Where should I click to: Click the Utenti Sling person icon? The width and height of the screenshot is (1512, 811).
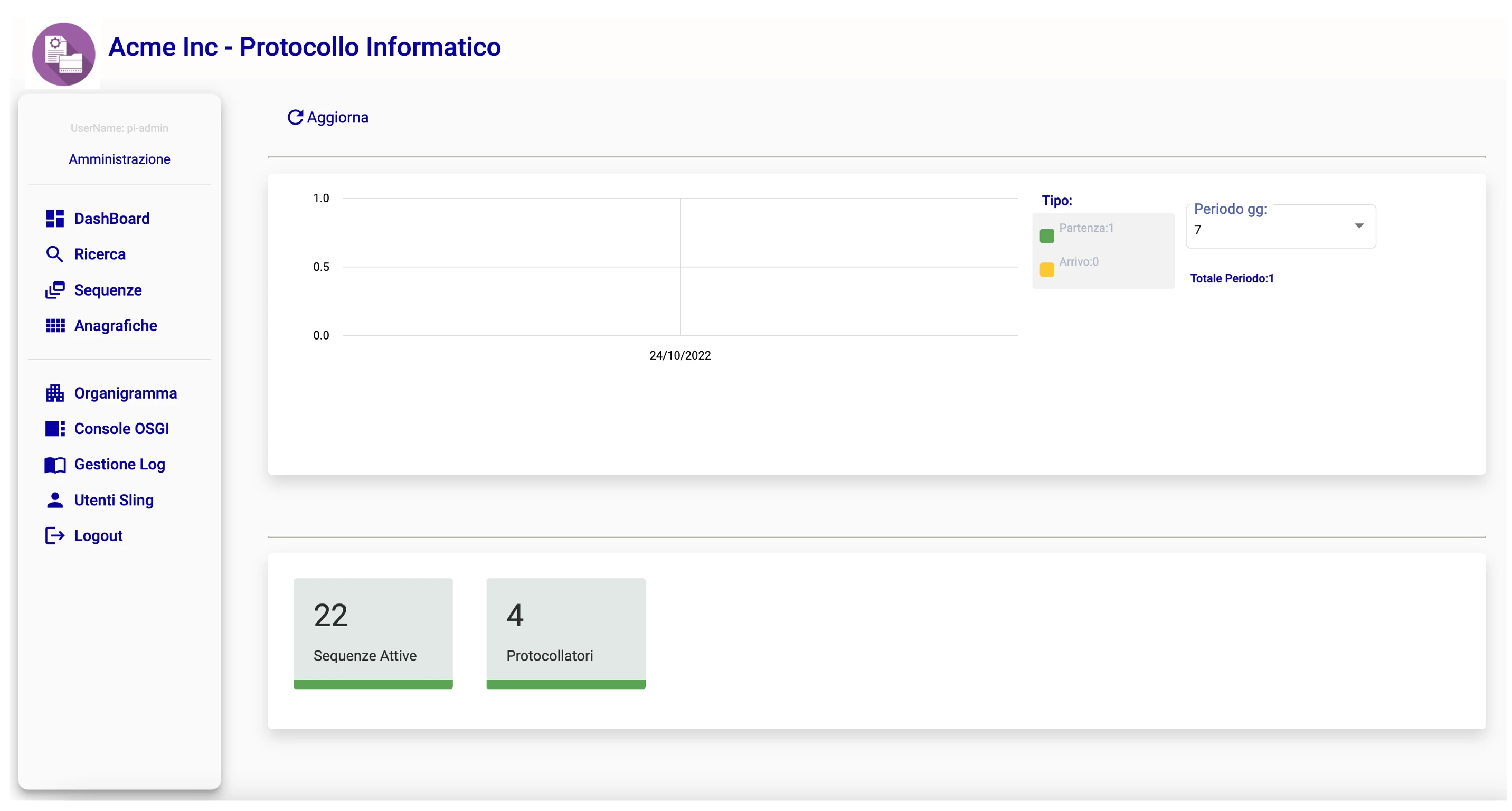pyautogui.click(x=54, y=500)
